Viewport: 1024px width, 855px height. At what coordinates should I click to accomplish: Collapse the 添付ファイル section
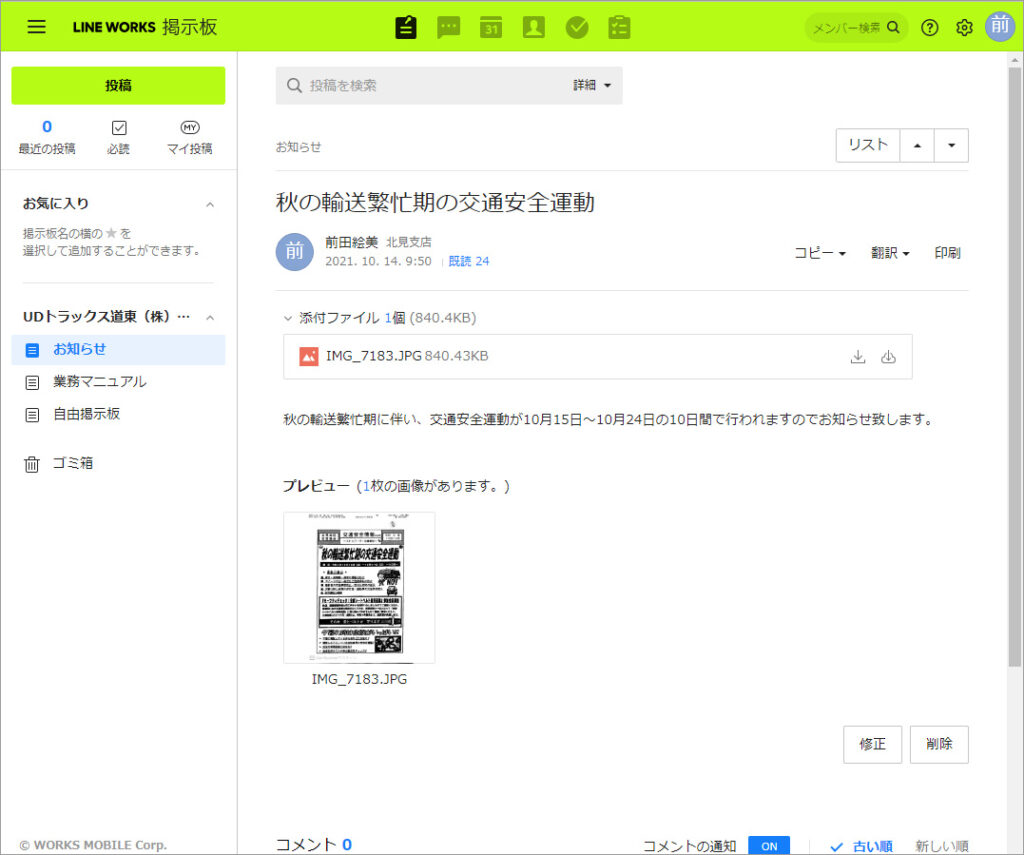click(x=288, y=318)
